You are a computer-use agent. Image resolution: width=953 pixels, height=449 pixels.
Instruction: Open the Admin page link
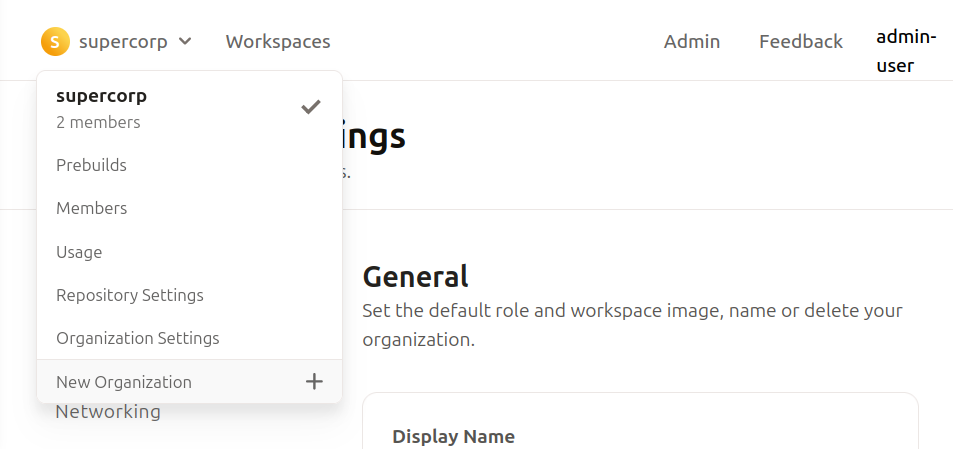(692, 42)
